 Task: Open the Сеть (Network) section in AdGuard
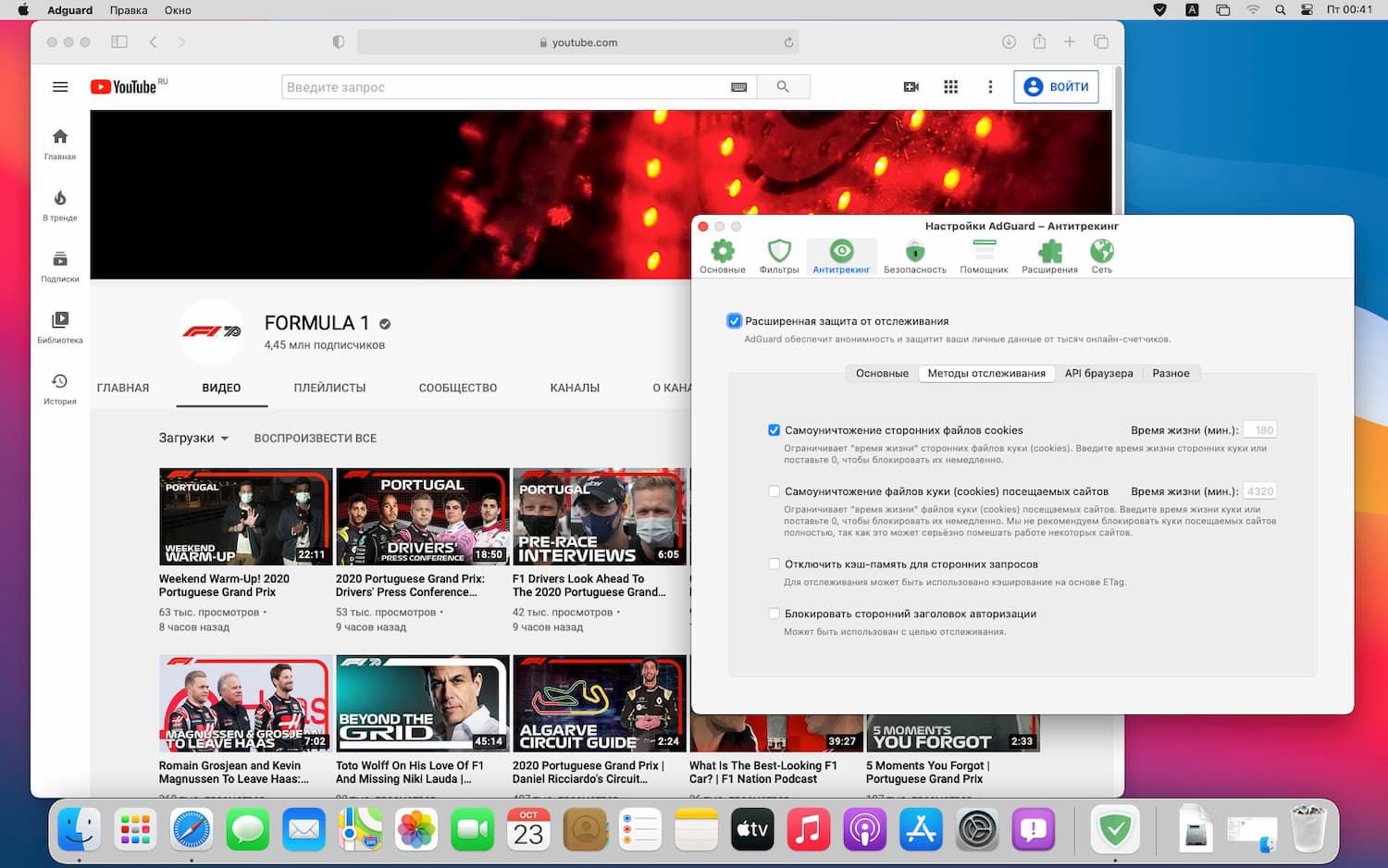[x=1101, y=255]
